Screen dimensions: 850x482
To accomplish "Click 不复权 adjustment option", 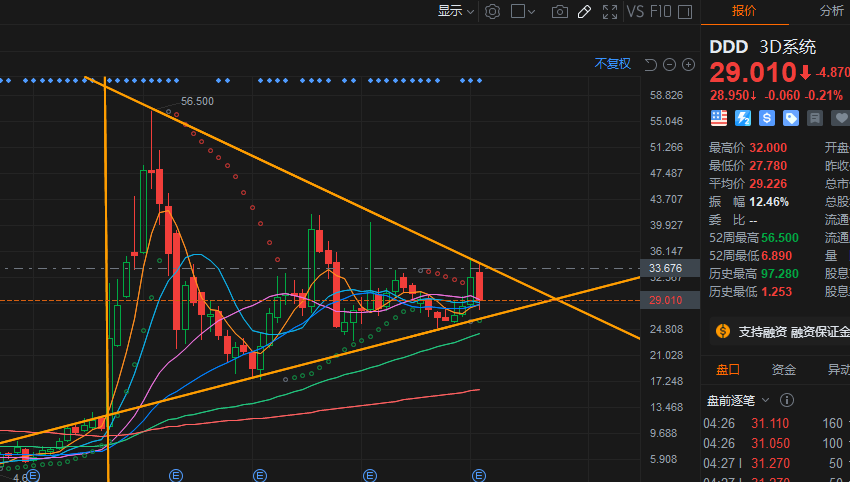I will tap(613, 64).
